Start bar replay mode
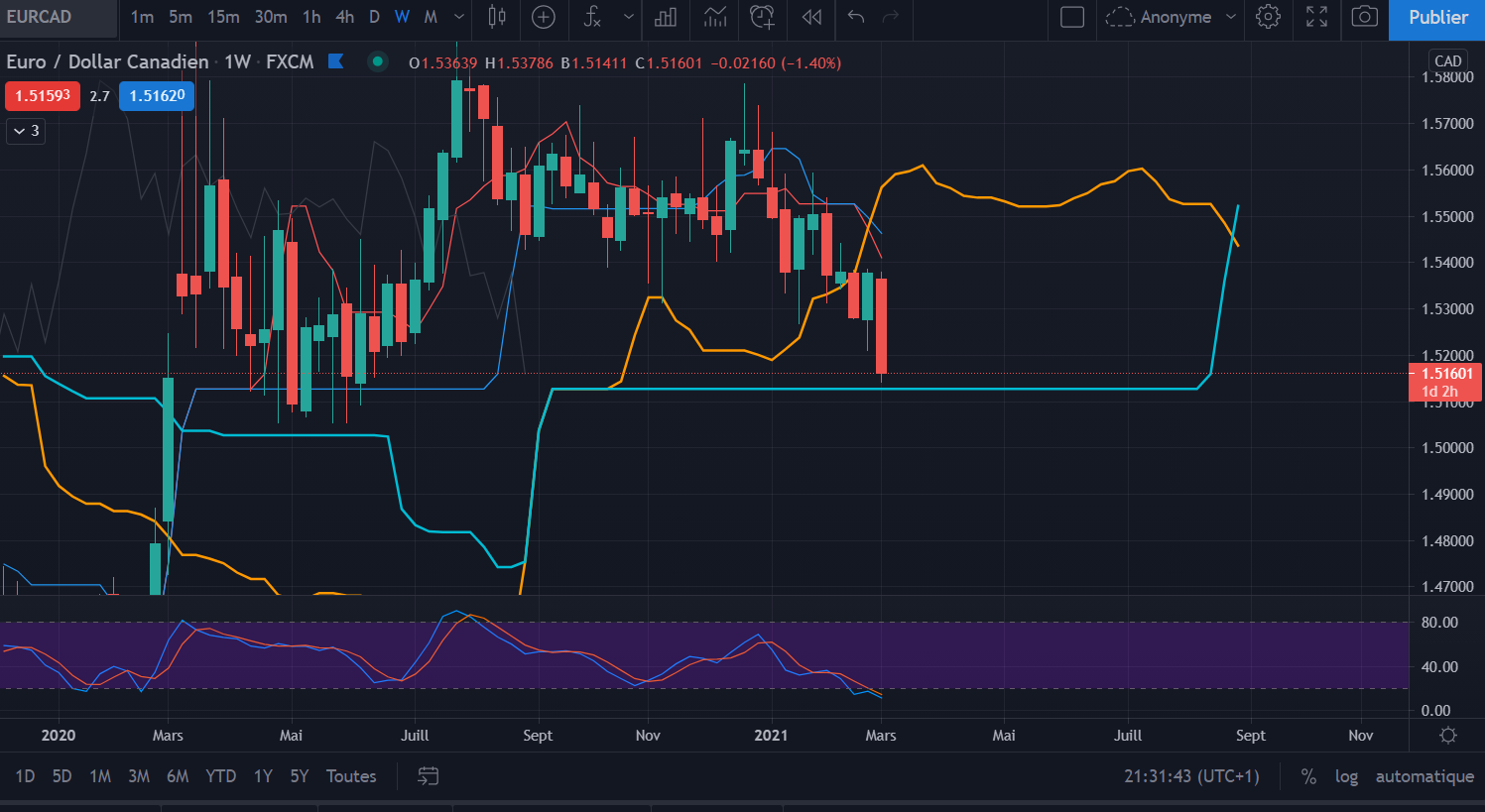 (x=811, y=17)
